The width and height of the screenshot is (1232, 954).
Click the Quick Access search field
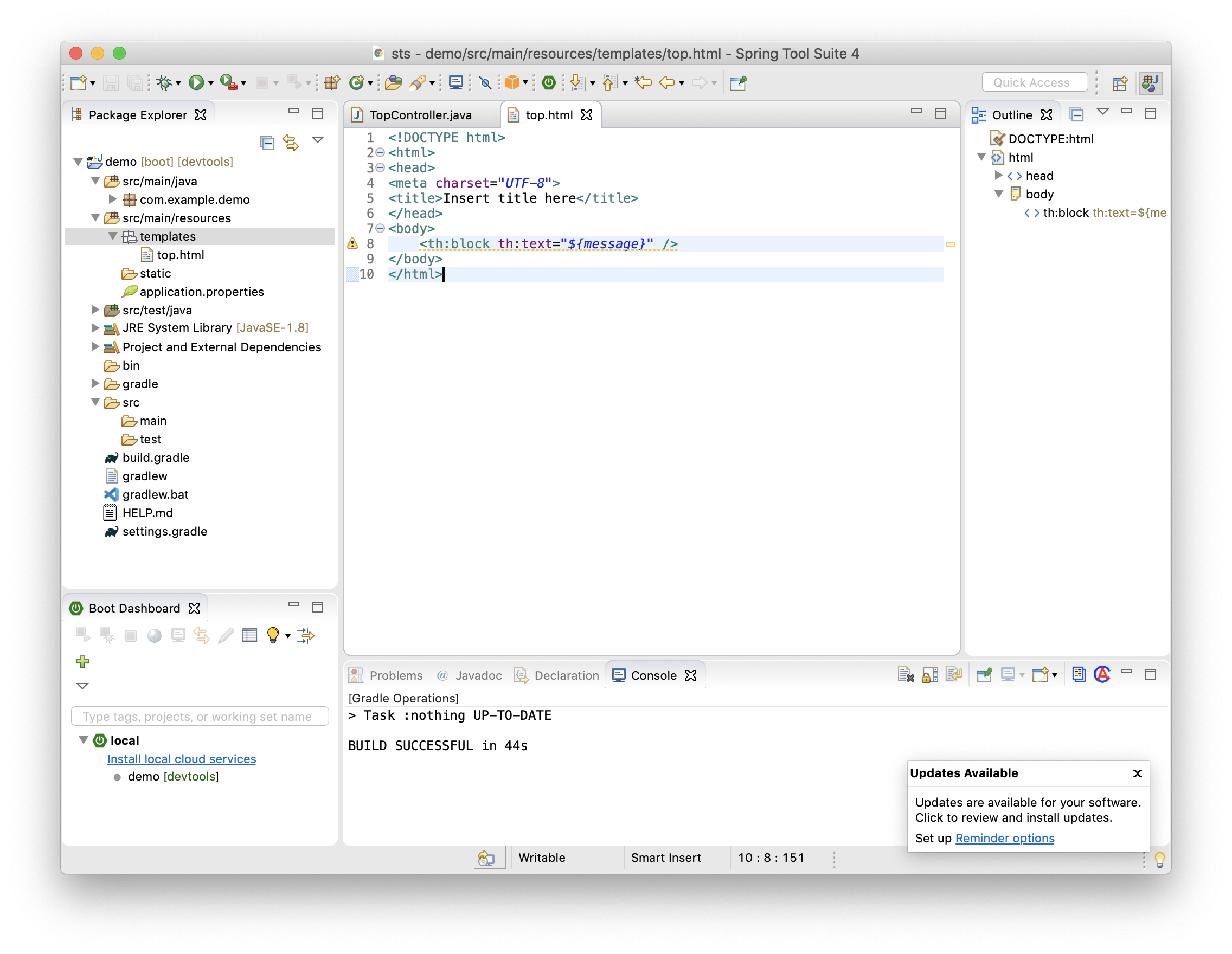tap(1035, 82)
